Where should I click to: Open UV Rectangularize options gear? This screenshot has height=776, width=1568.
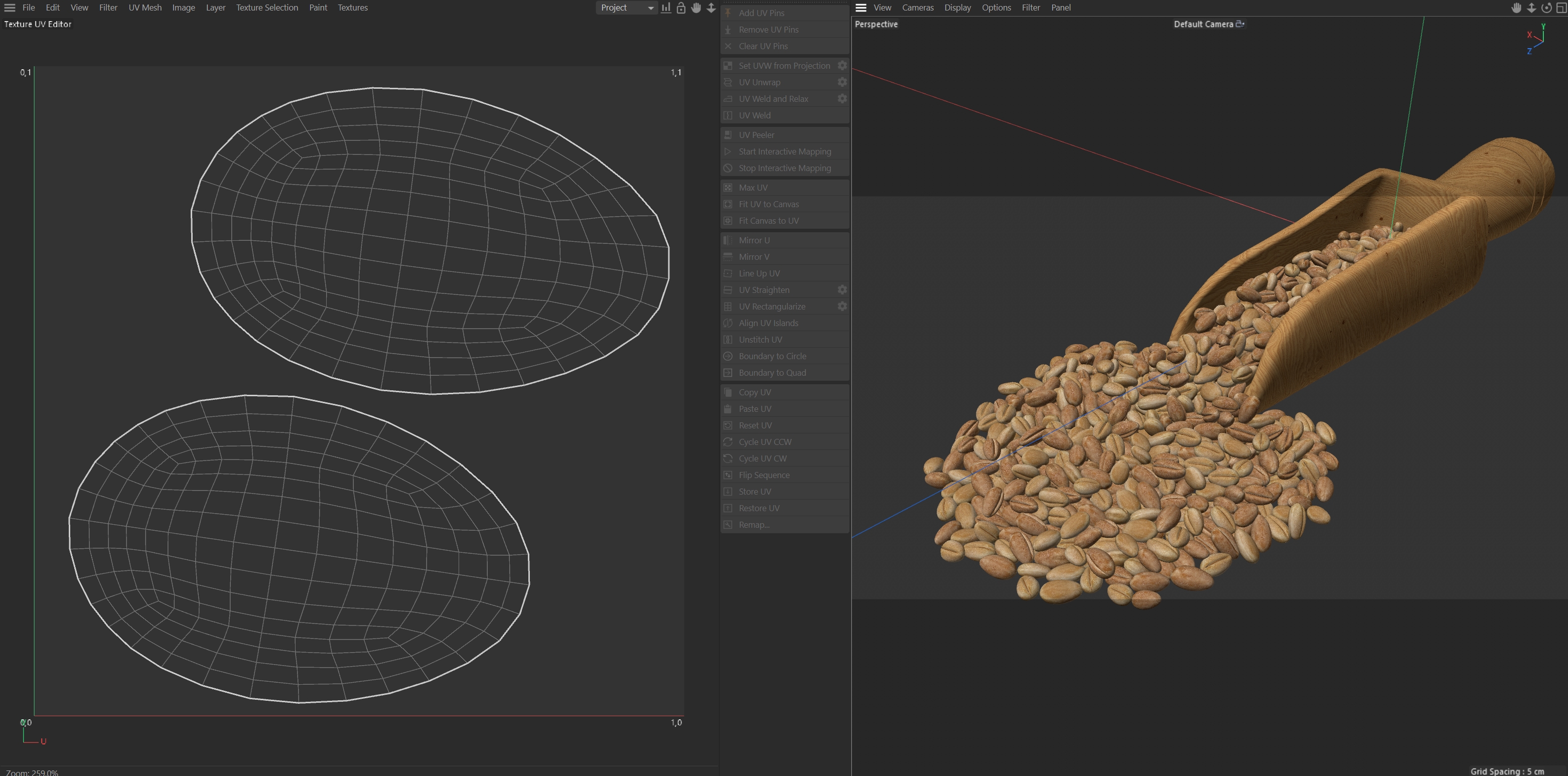coord(842,306)
